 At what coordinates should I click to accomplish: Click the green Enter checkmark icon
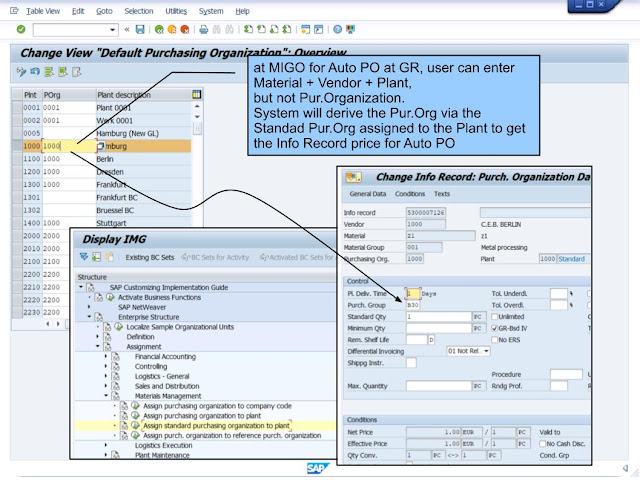(21, 29)
